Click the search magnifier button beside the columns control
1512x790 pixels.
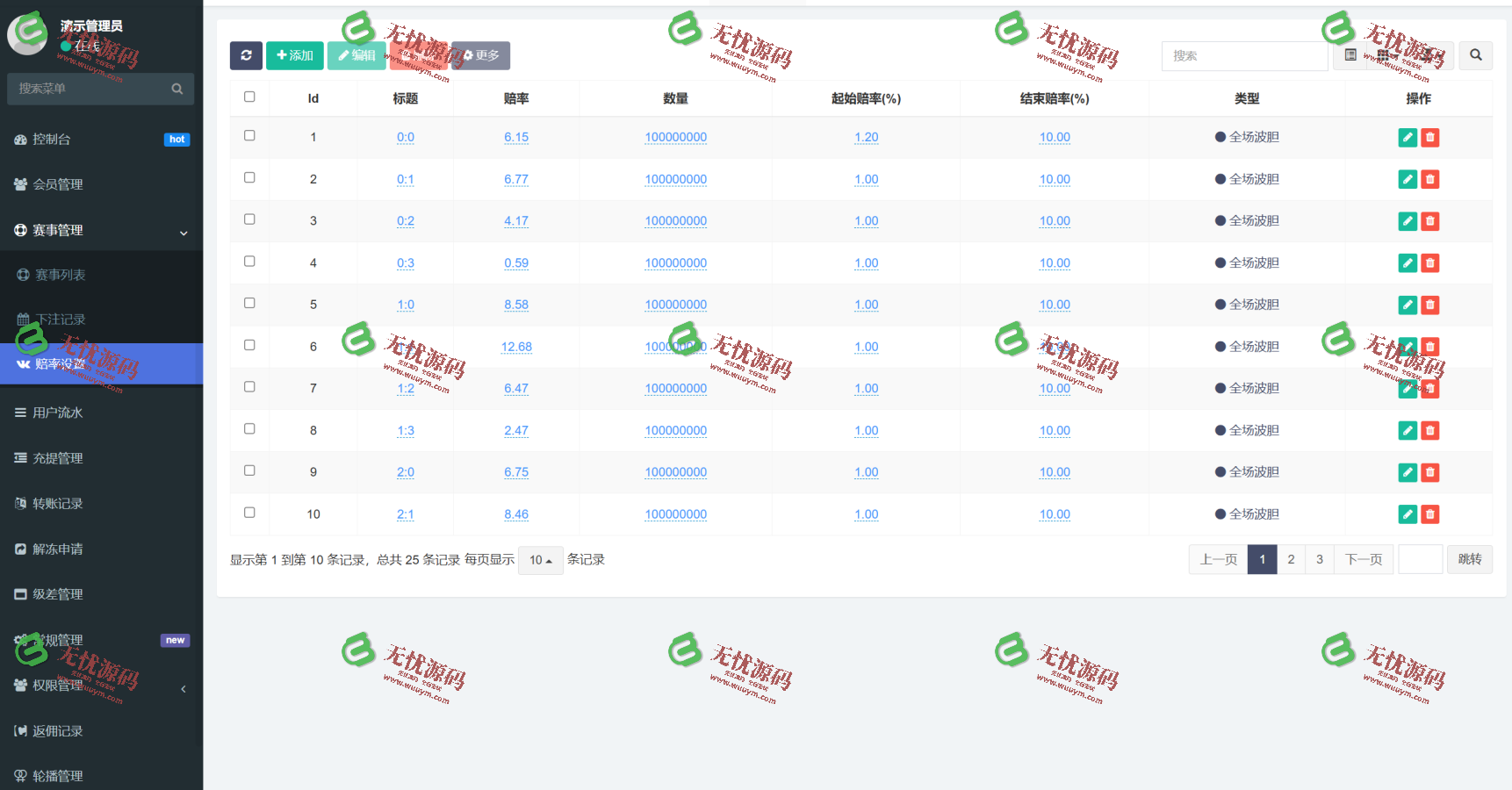tap(1475, 55)
